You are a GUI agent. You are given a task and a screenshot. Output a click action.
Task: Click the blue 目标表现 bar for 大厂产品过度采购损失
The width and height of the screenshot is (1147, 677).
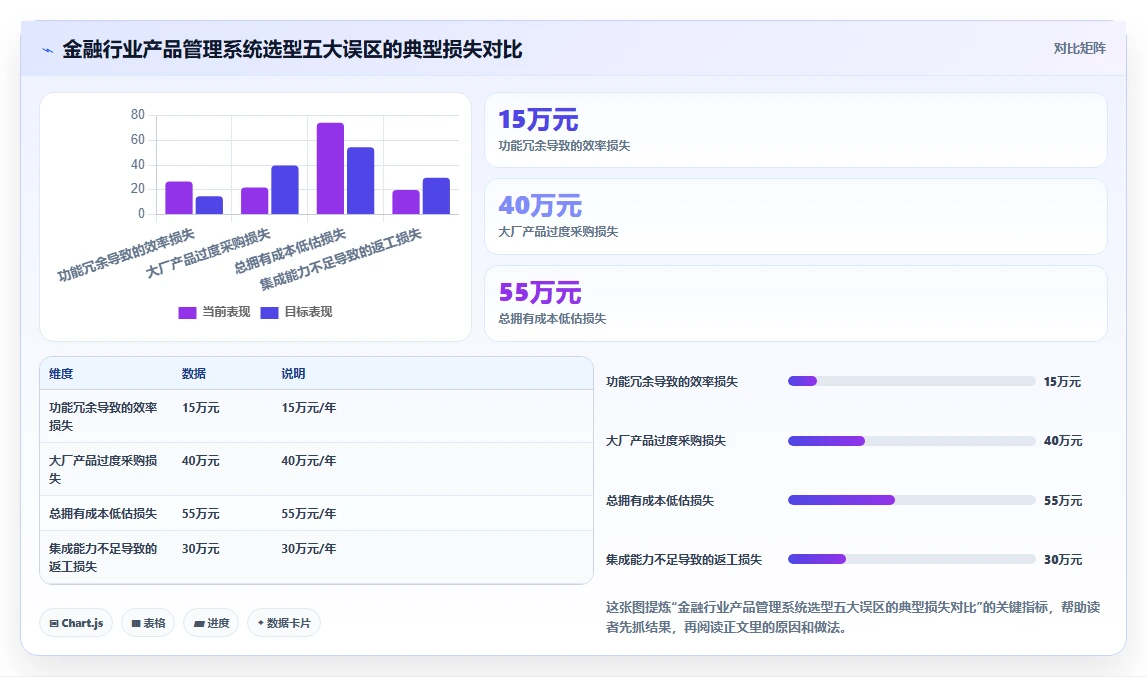pyautogui.click(x=285, y=190)
